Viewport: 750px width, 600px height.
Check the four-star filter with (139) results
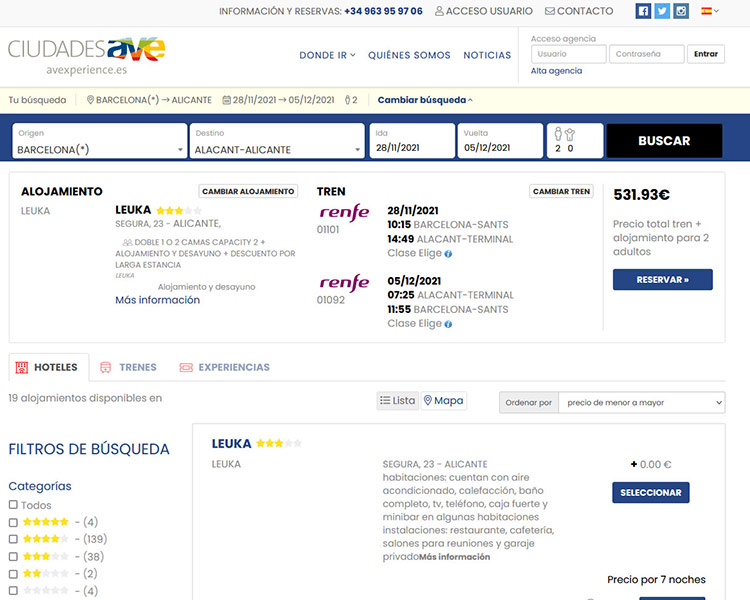click(x=13, y=539)
